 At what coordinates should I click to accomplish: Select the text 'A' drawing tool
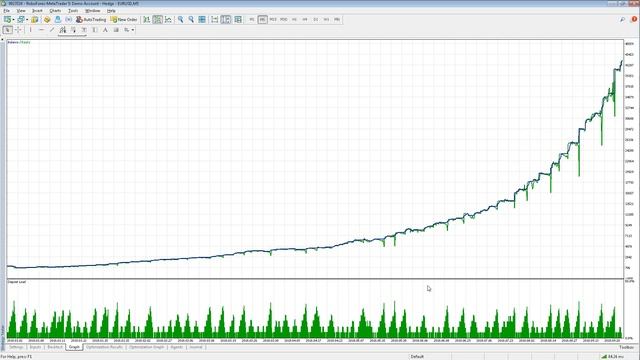(105, 30)
